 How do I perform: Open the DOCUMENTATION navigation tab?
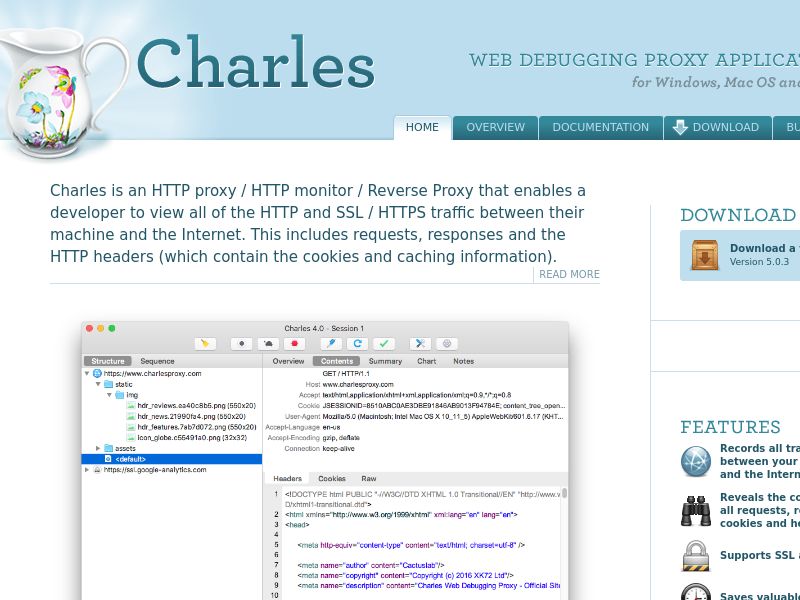[x=600, y=128]
